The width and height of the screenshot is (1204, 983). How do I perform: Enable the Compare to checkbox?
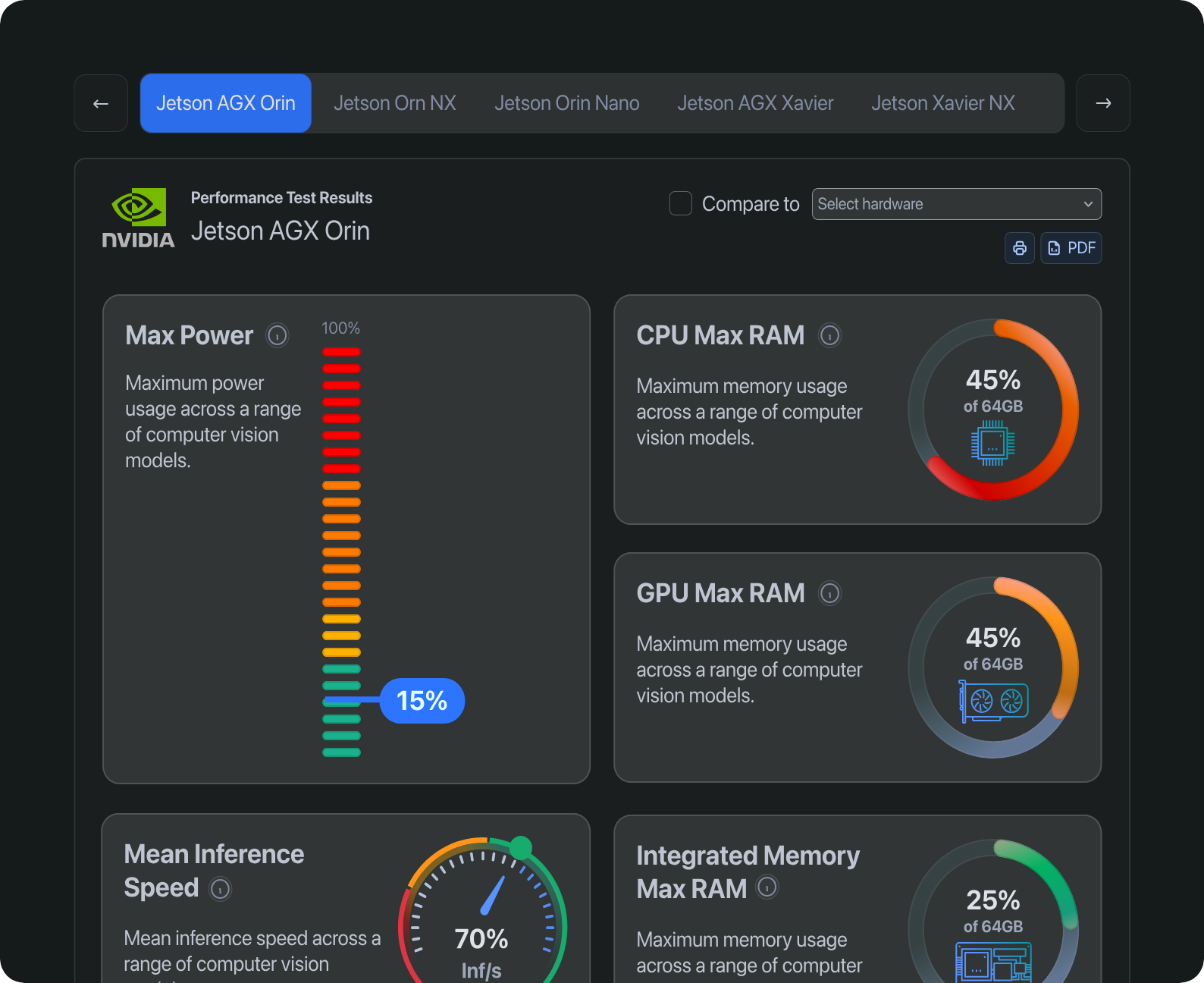point(681,204)
